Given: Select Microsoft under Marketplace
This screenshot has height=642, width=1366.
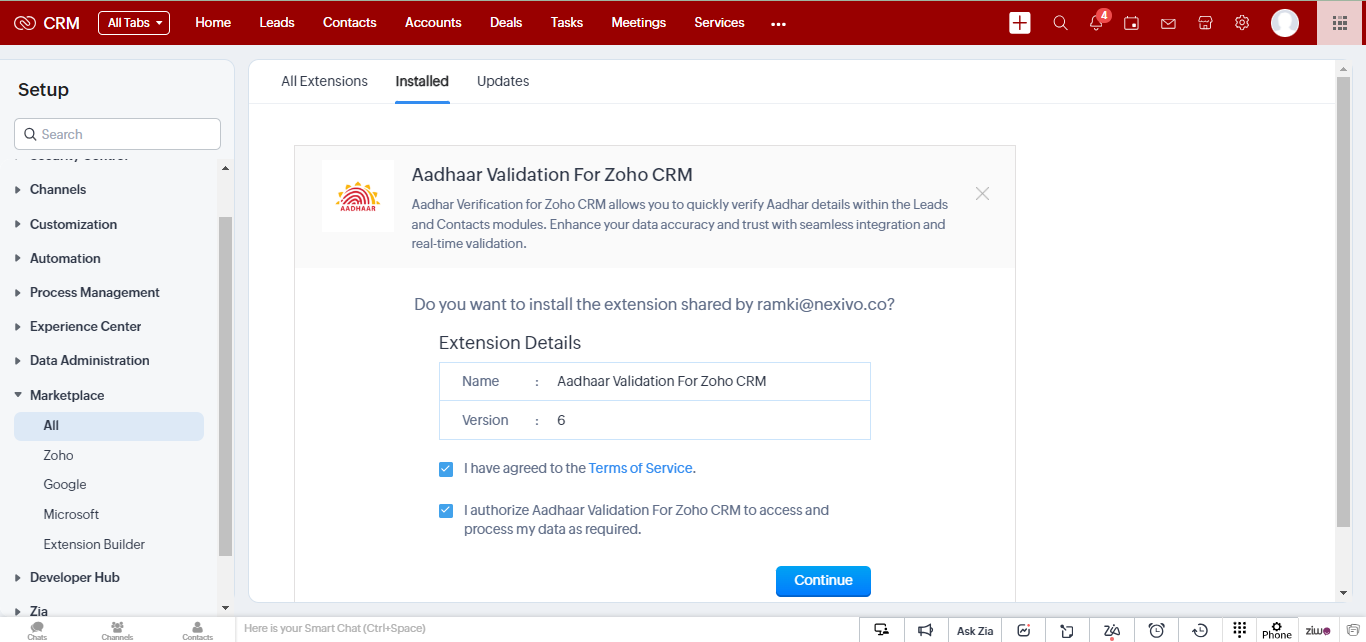Looking at the screenshot, I should pos(71,514).
